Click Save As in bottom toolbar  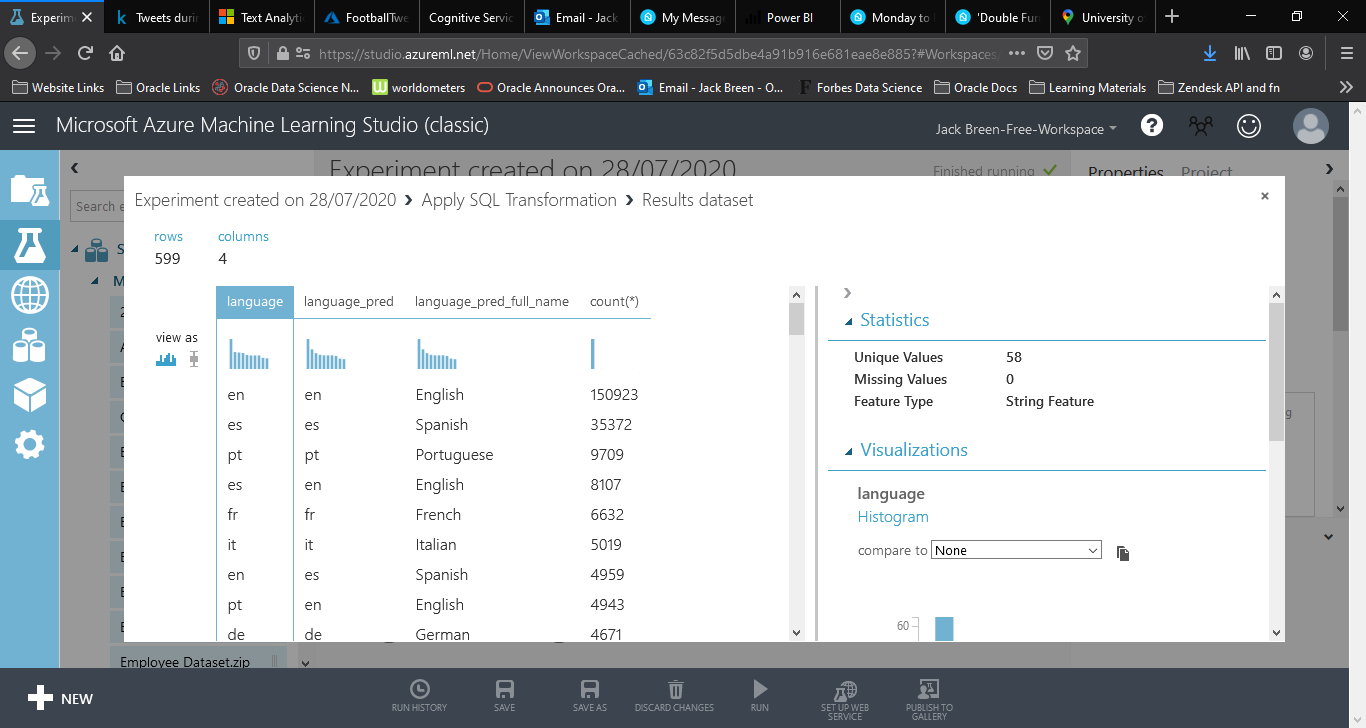(x=590, y=696)
